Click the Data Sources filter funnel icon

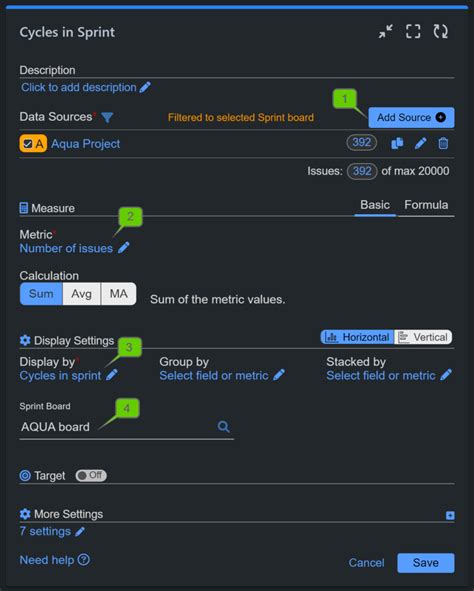click(107, 118)
